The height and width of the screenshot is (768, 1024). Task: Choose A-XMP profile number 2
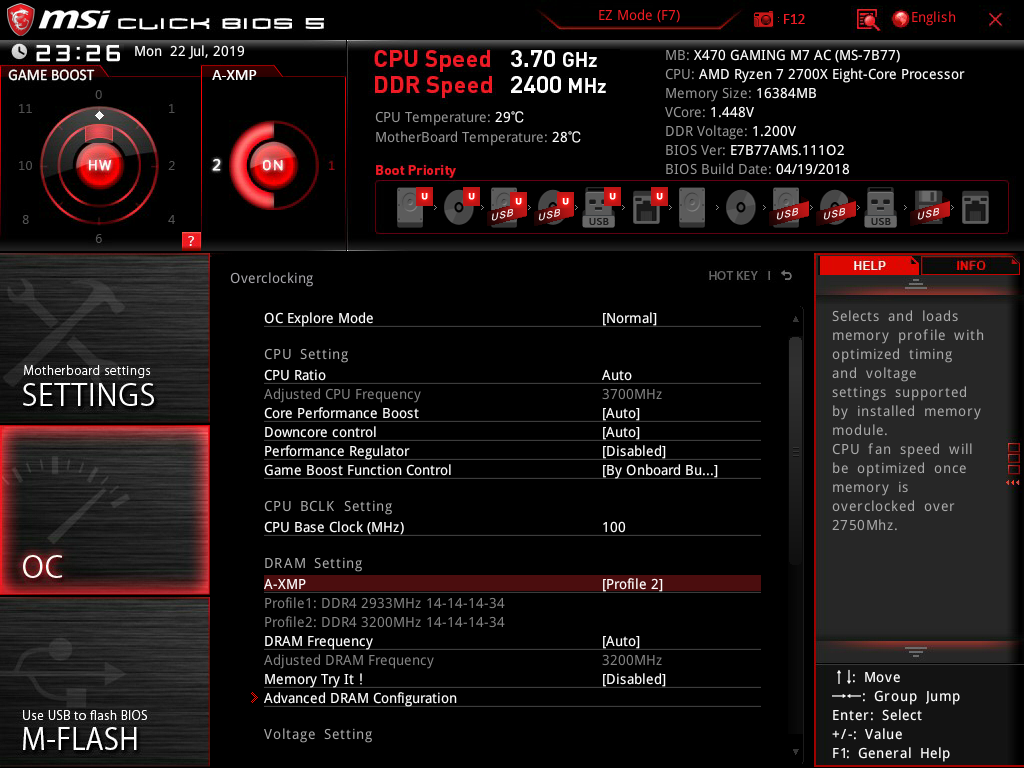[x=216, y=165]
